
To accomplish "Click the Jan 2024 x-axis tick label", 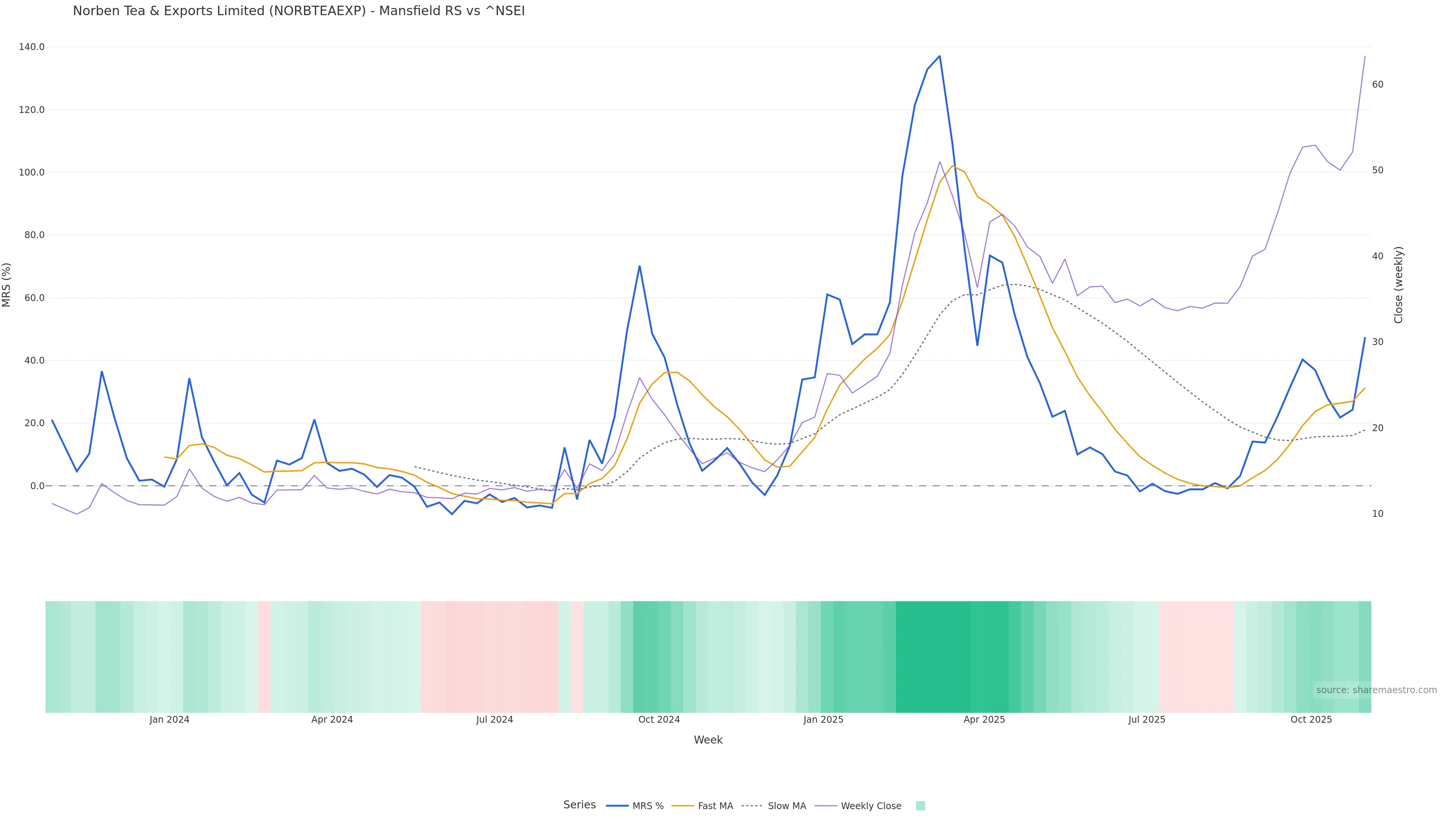I will pyautogui.click(x=169, y=720).
